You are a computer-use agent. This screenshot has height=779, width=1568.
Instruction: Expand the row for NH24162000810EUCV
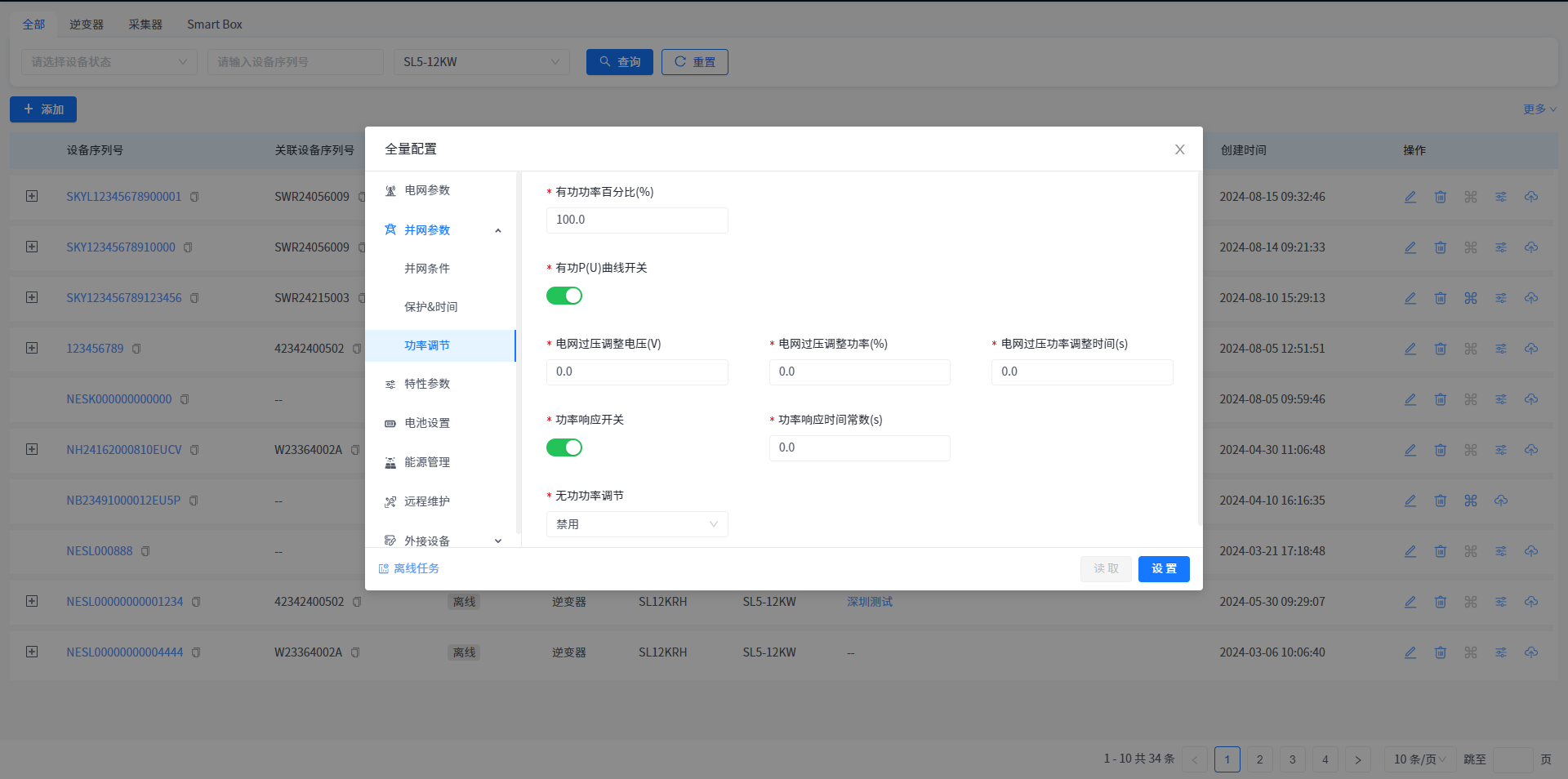(32, 449)
